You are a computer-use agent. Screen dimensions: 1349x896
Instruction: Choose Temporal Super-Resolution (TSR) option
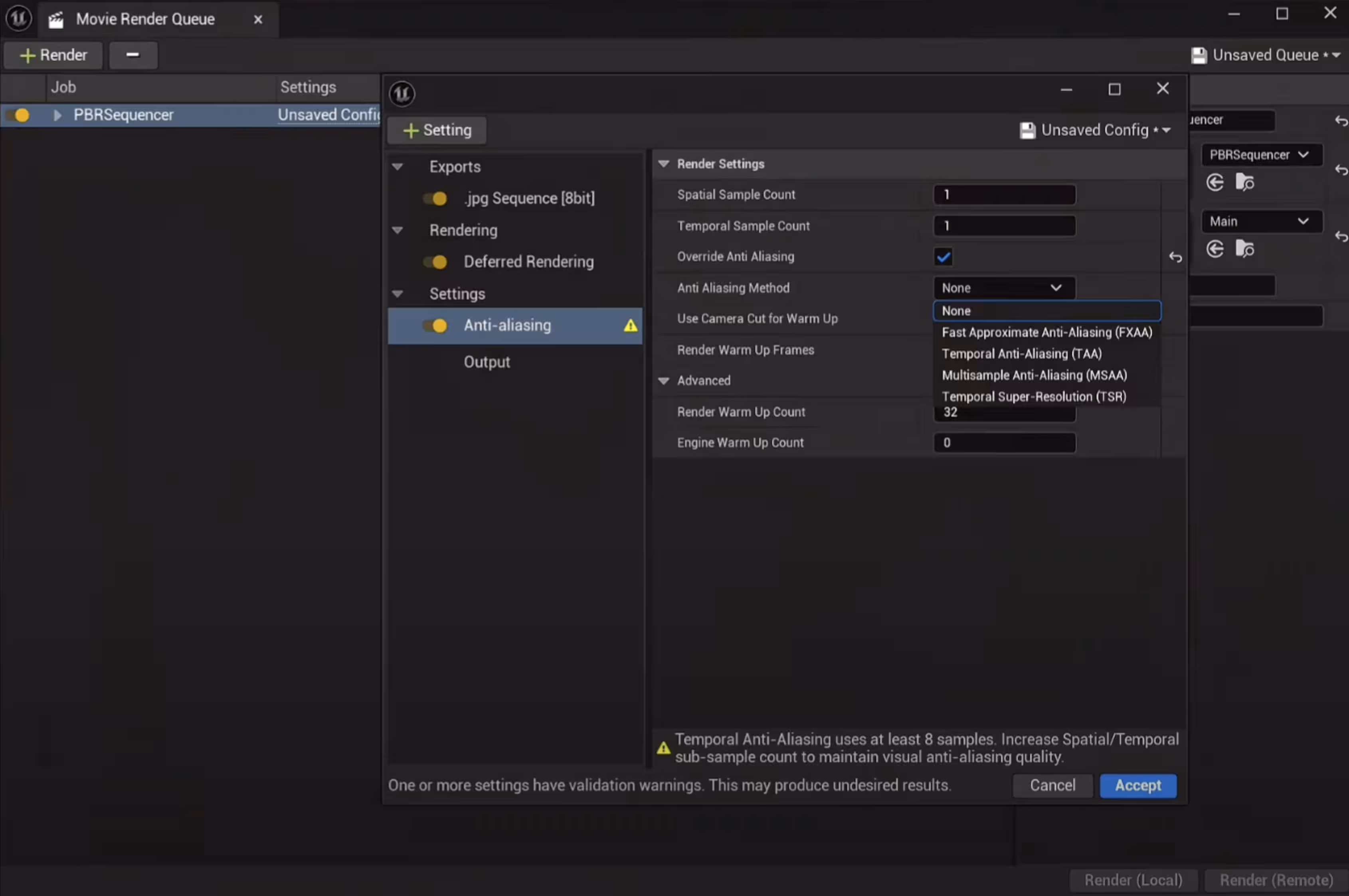pos(1033,397)
